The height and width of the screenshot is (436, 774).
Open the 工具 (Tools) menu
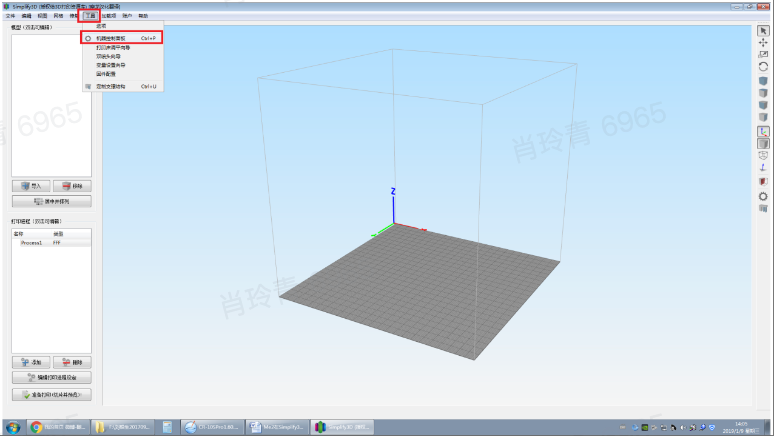[x=89, y=16]
